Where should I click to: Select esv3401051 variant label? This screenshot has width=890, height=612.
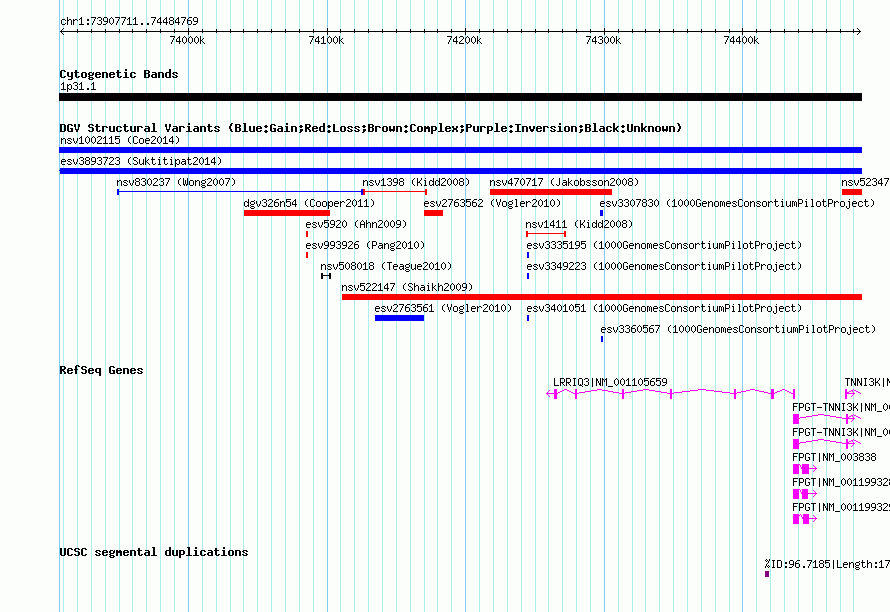coord(664,308)
